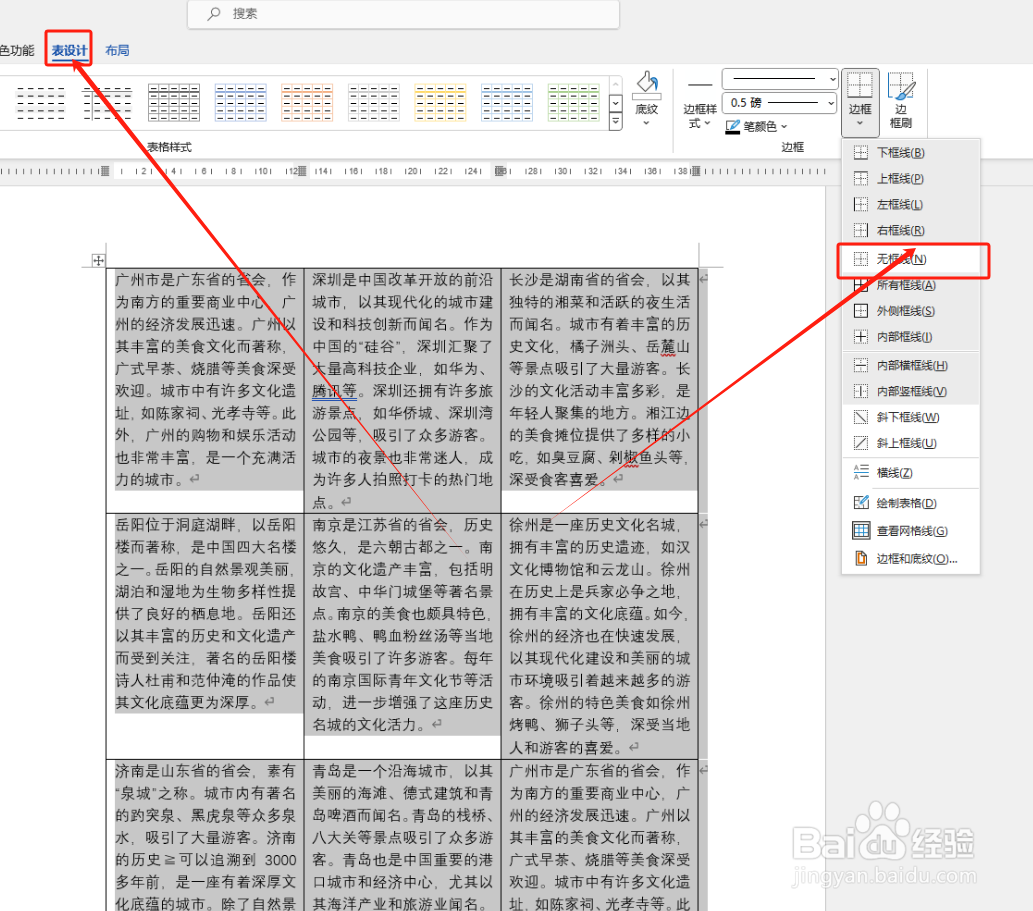Select the 斜下框线 diagonal border option

(898, 416)
